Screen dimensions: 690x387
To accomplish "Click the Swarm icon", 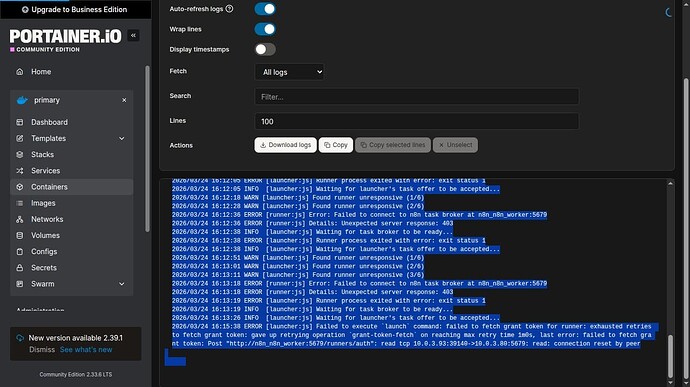I will click(x=19, y=284).
